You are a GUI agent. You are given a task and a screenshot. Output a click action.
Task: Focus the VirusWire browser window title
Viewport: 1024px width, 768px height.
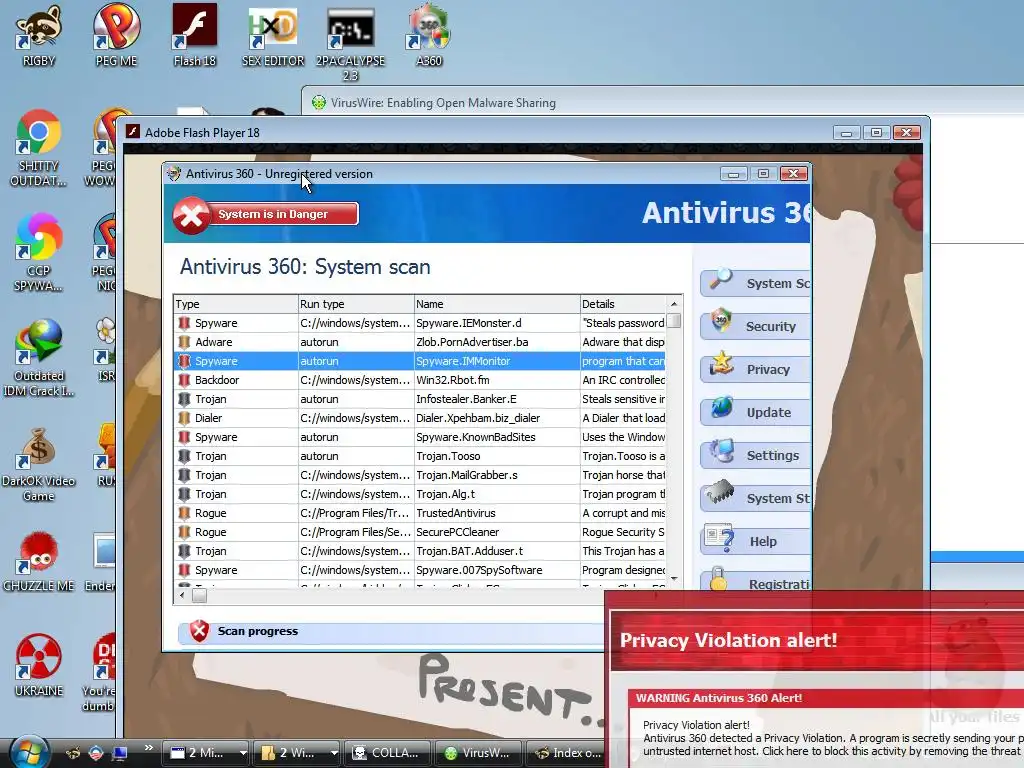pyautogui.click(x=443, y=103)
